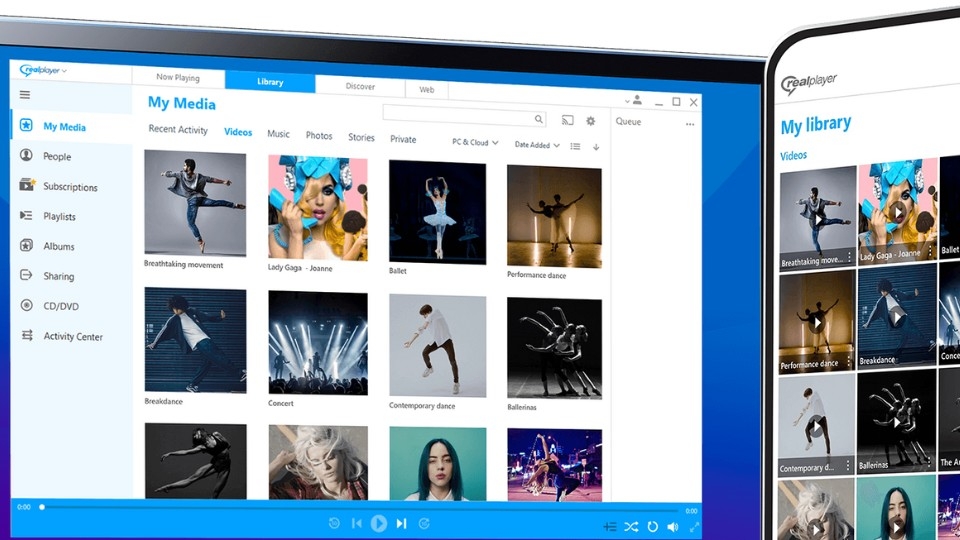Viewport: 960px width, 540px height.
Task: Click the Subscriptions sidebar icon
Action: coord(26,184)
